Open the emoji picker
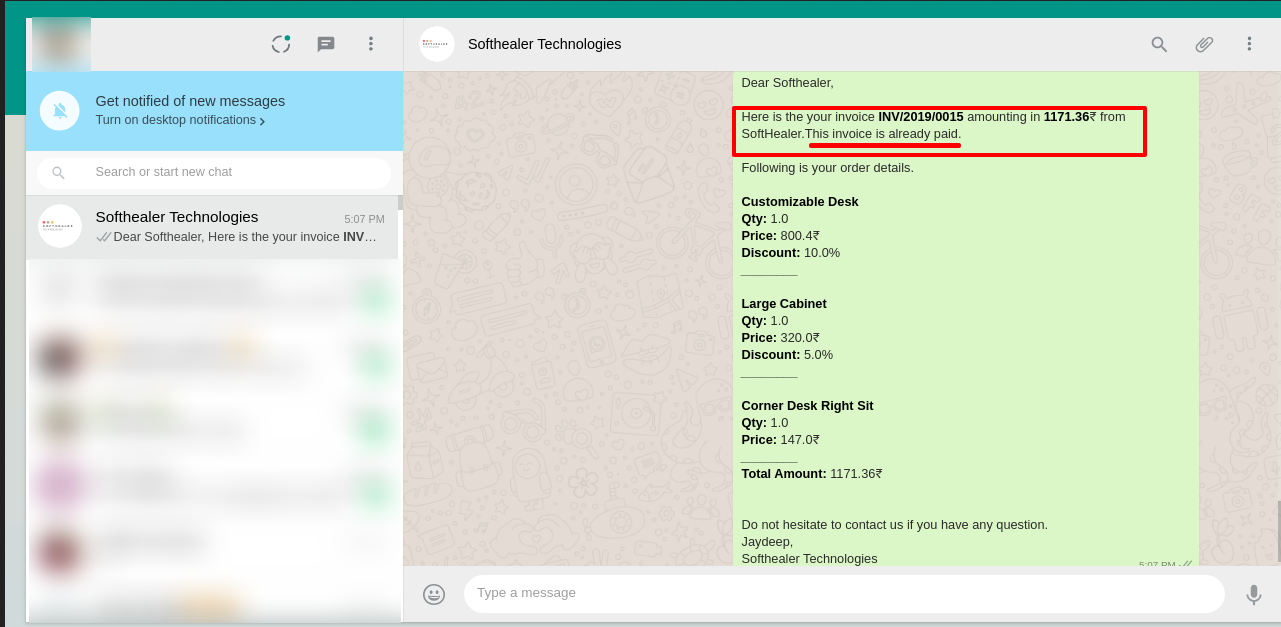 pyautogui.click(x=434, y=594)
